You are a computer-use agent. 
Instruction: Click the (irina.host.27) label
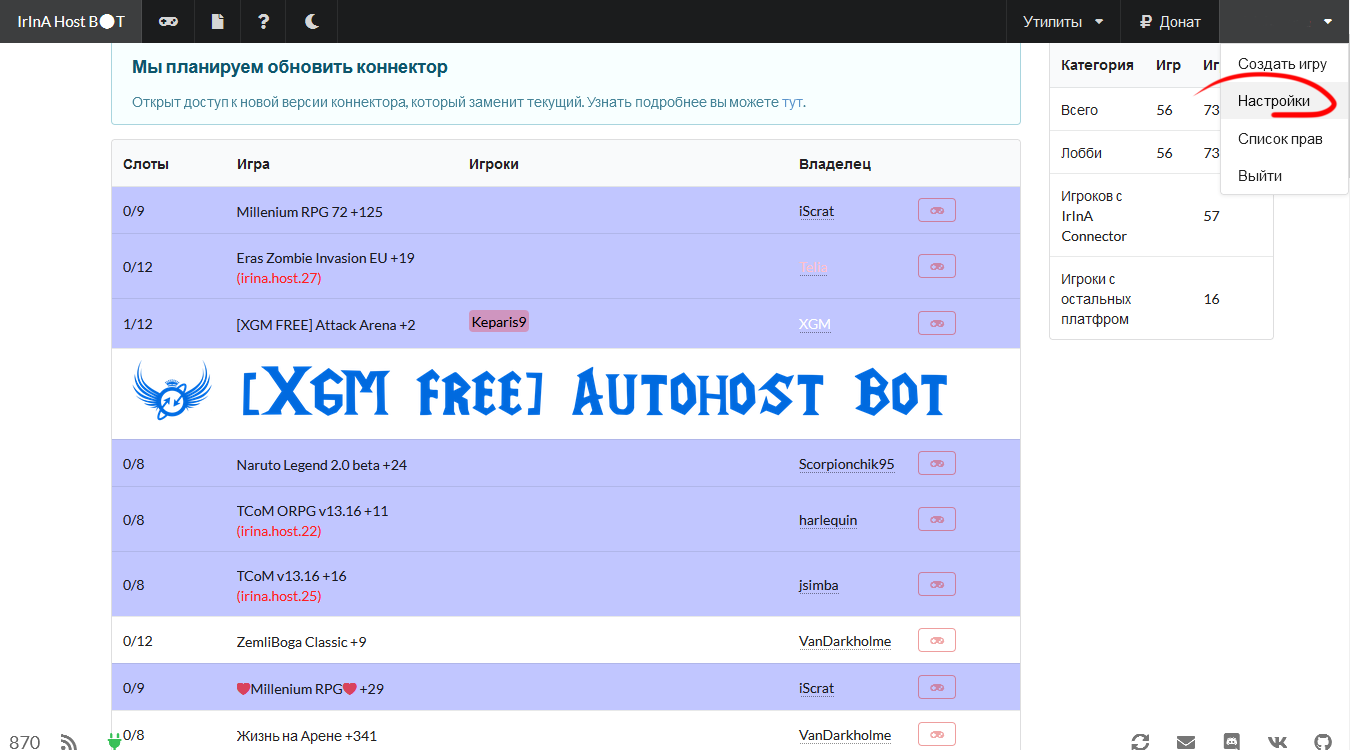[x=279, y=278]
